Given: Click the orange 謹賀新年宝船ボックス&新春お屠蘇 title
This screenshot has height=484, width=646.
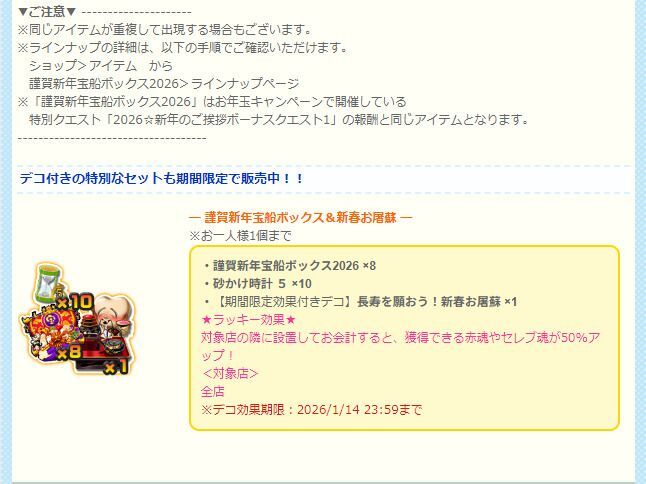Looking at the screenshot, I should pyautogui.click(x=300, y=217).
